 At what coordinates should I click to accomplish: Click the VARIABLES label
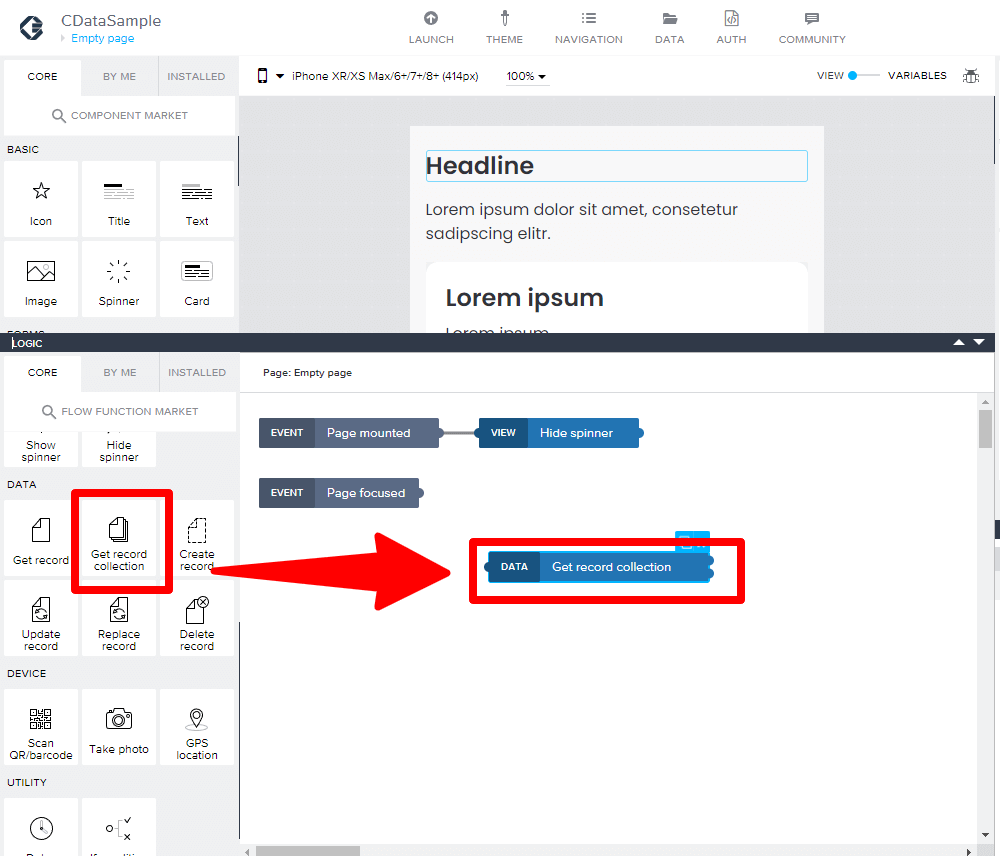pos(917,75)
